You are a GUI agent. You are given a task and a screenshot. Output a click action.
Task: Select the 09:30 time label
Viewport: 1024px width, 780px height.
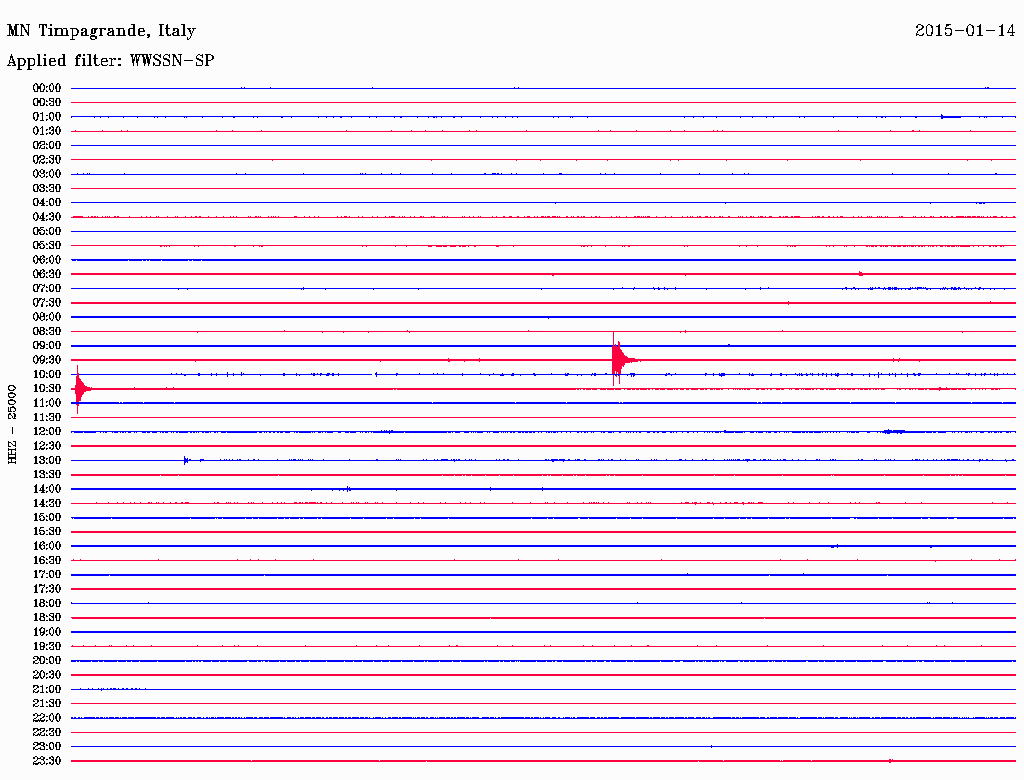click(47, 360)
